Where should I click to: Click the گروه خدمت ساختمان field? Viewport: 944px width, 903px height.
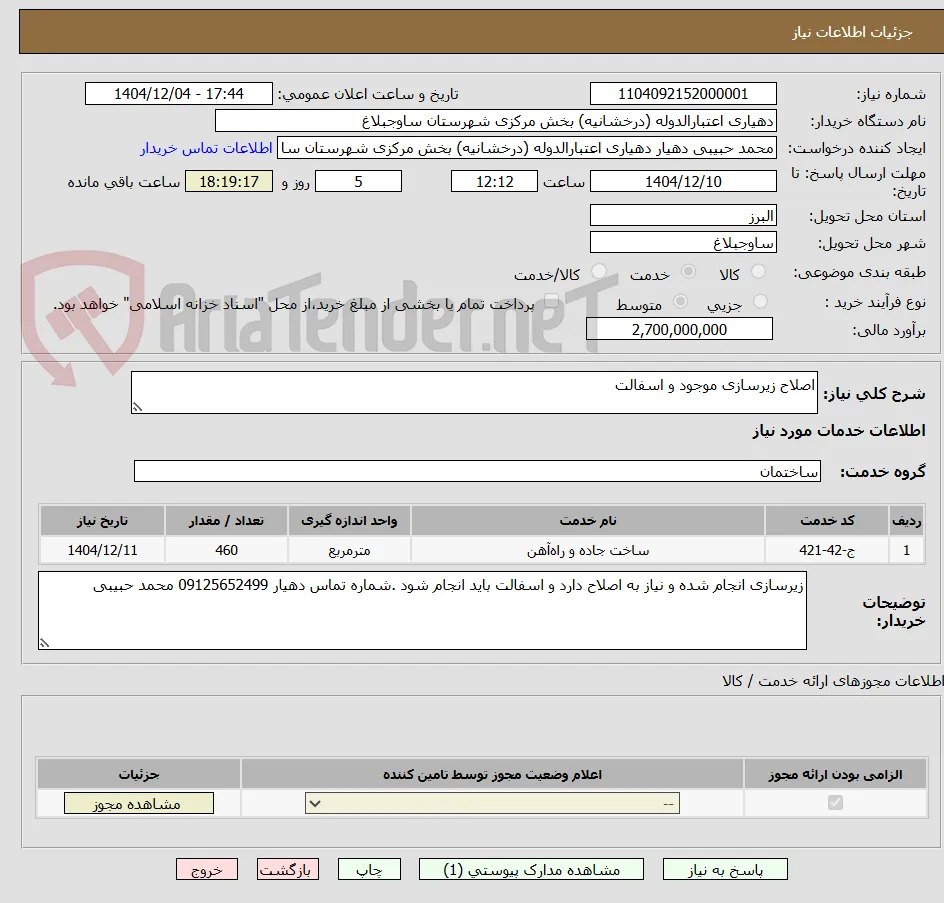tap(477, 471)
